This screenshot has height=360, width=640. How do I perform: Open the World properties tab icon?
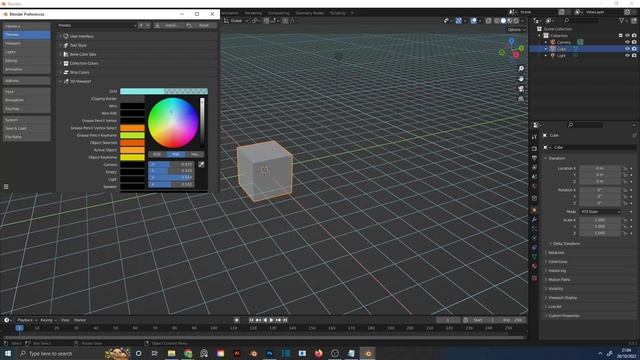pyautogui.click(x=534, y=186)
